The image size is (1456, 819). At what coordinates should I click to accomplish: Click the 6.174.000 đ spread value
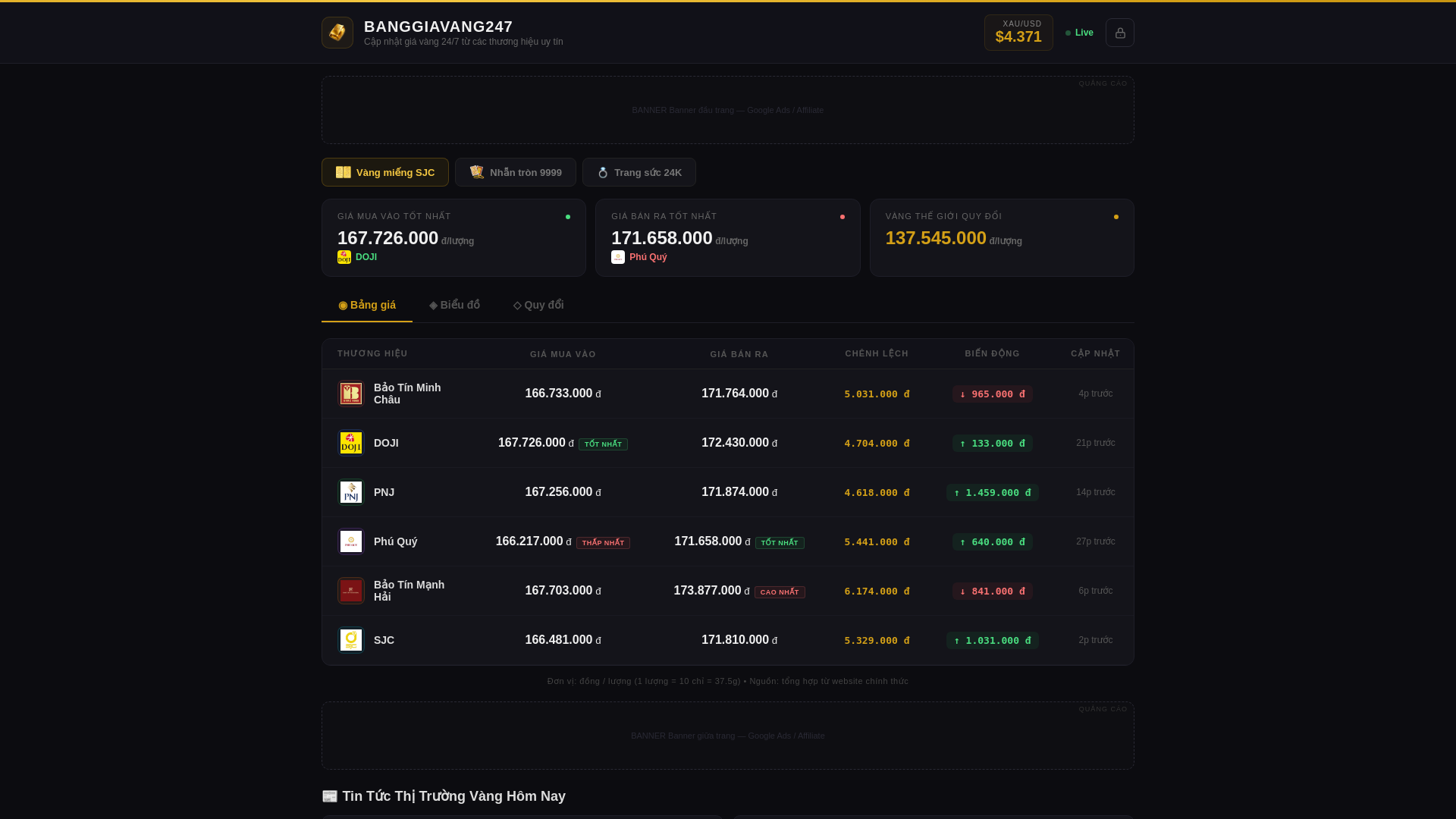[x=877, y=591]
